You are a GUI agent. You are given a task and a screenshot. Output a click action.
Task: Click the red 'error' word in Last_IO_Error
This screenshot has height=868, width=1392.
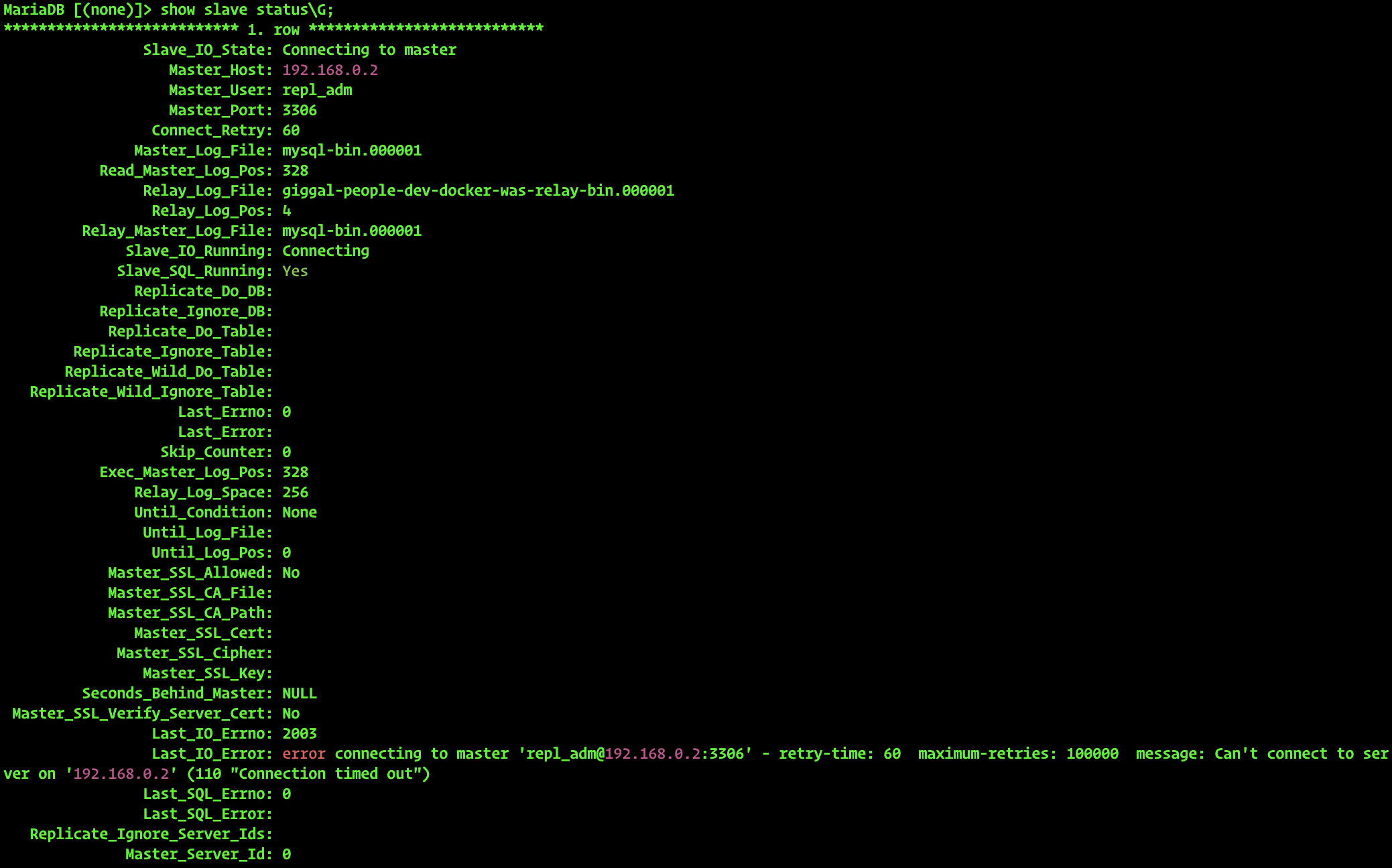click(304, 754)
